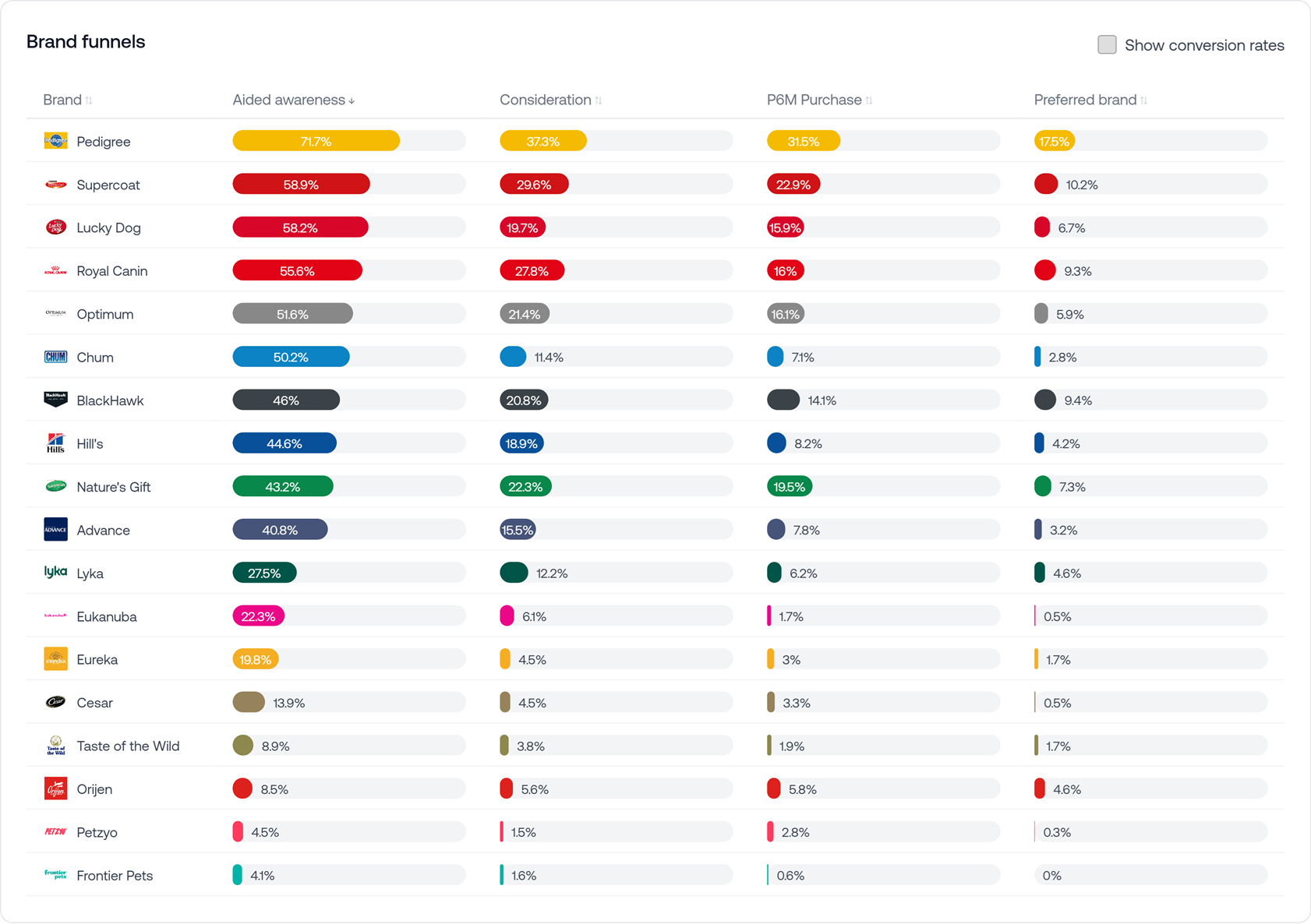Click the Preferred brand column header

pos(1085,100)
